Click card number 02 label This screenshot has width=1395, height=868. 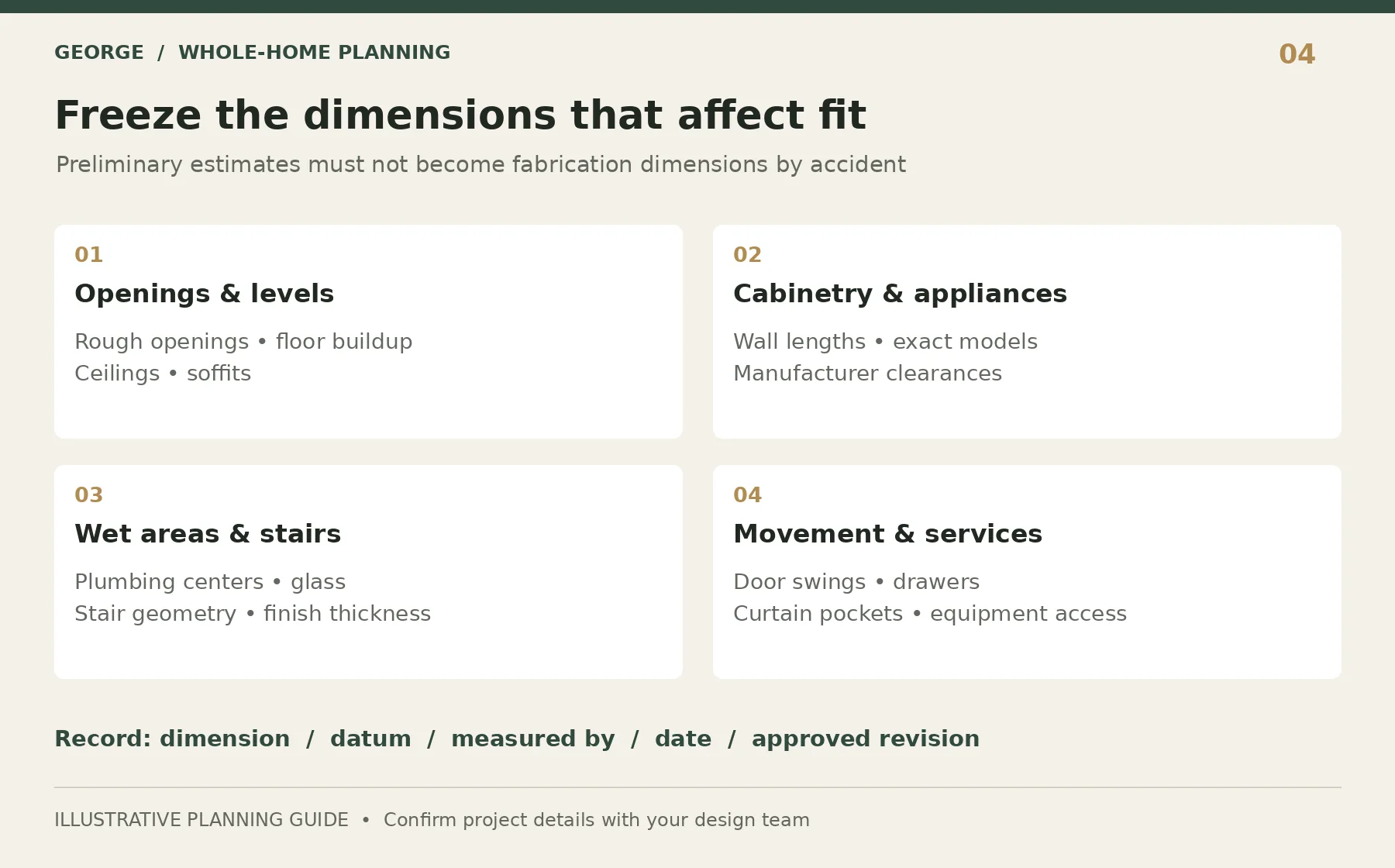tap(747, 255)
